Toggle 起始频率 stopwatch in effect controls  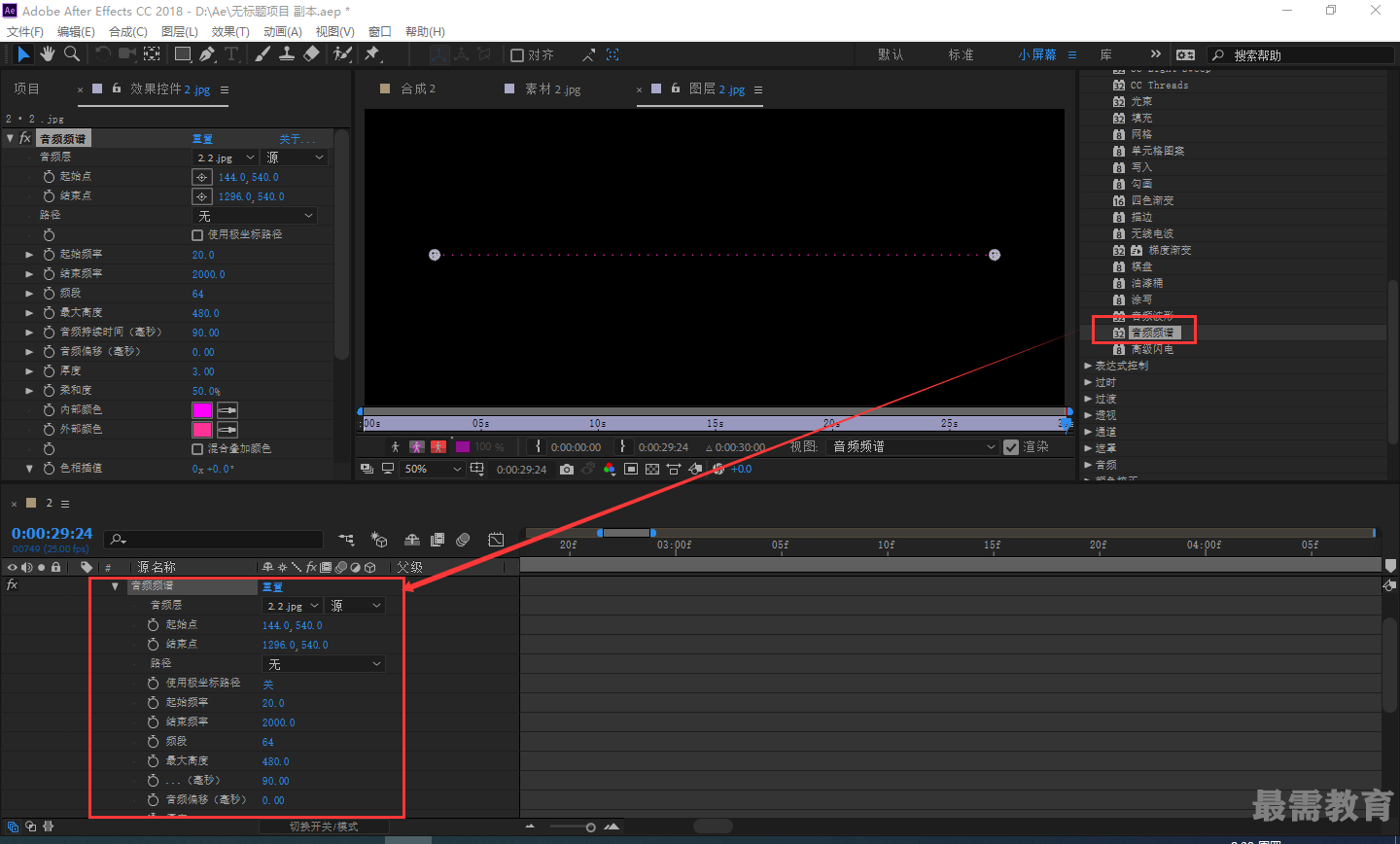[x=49, y=255]
